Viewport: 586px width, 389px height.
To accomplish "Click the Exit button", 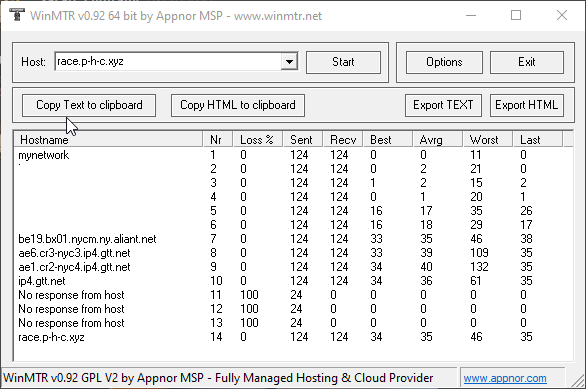I will pyautogui.click(x=527, y=62).
